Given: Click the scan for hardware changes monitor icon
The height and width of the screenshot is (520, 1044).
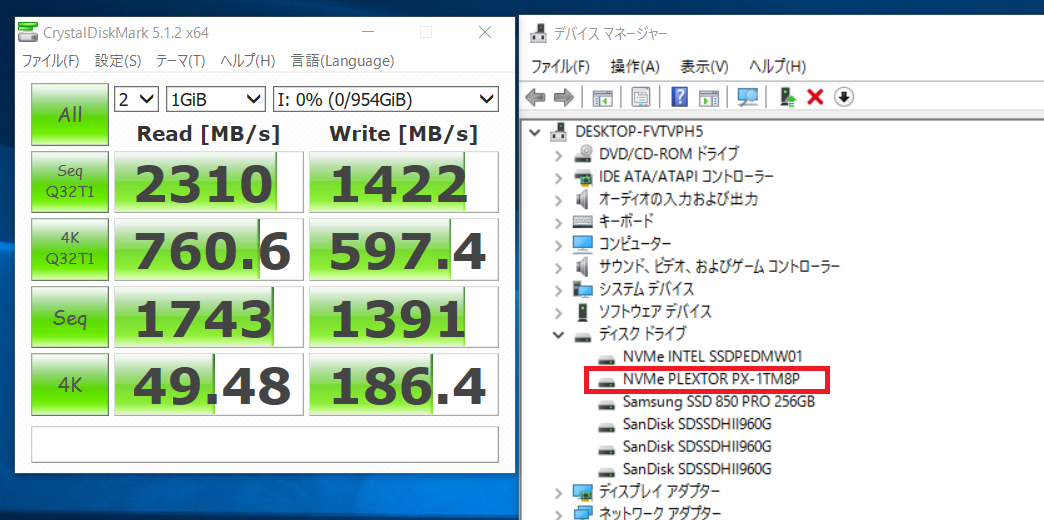Looking at the screenshot, I should click(x=748, y=98).
